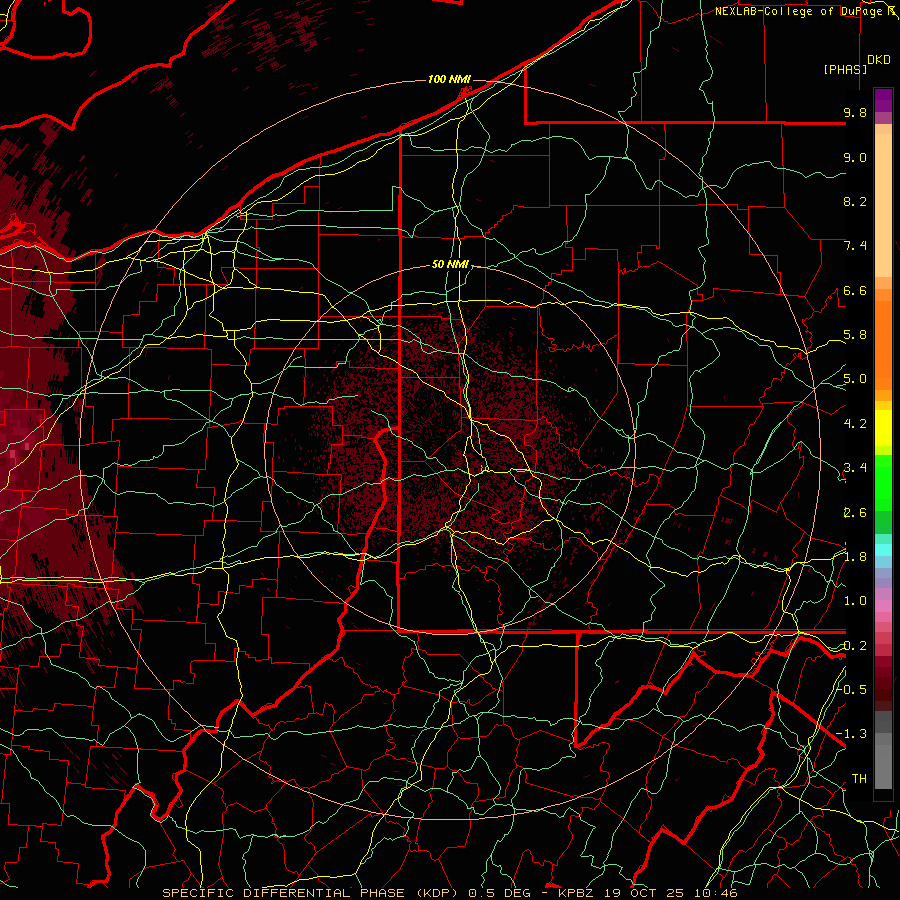Click the bright green color bar segment

click(x=883, y=482)
